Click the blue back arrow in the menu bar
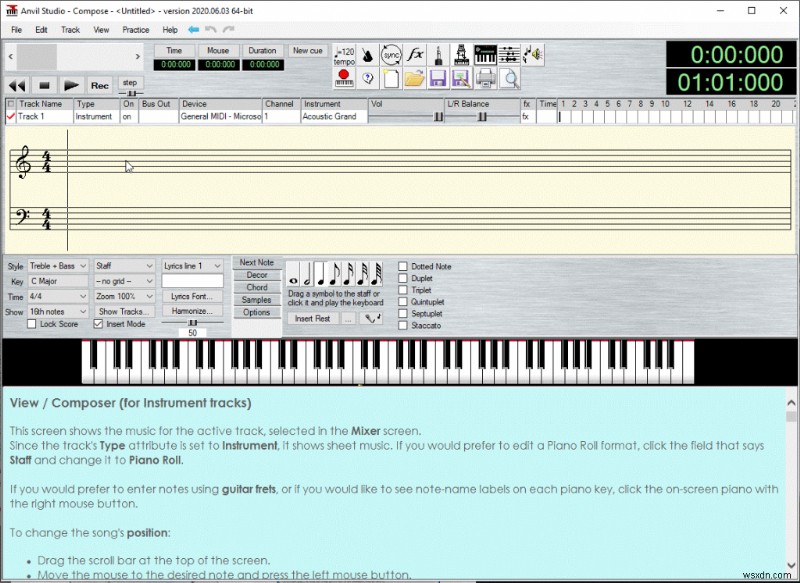This screenshot has height=583, width=800. (193, 30)
